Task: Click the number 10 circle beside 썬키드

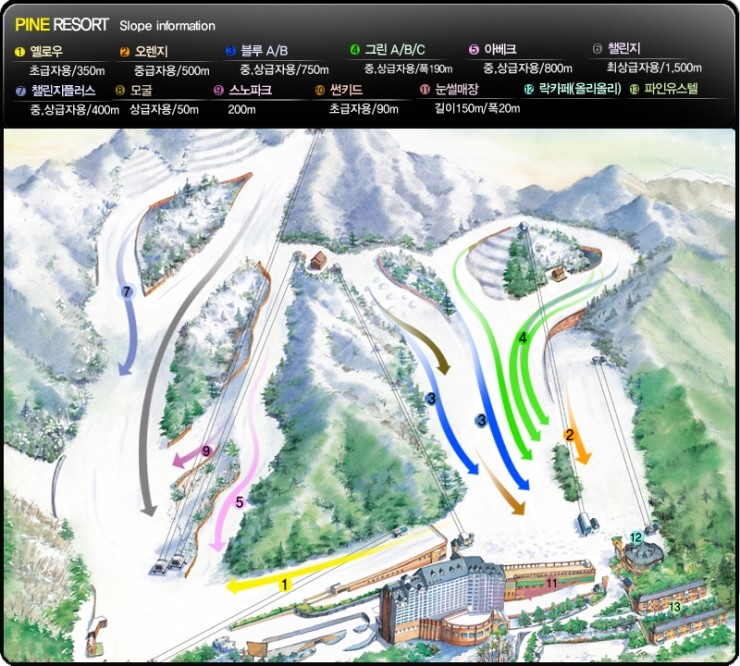Action: (320, 90)
